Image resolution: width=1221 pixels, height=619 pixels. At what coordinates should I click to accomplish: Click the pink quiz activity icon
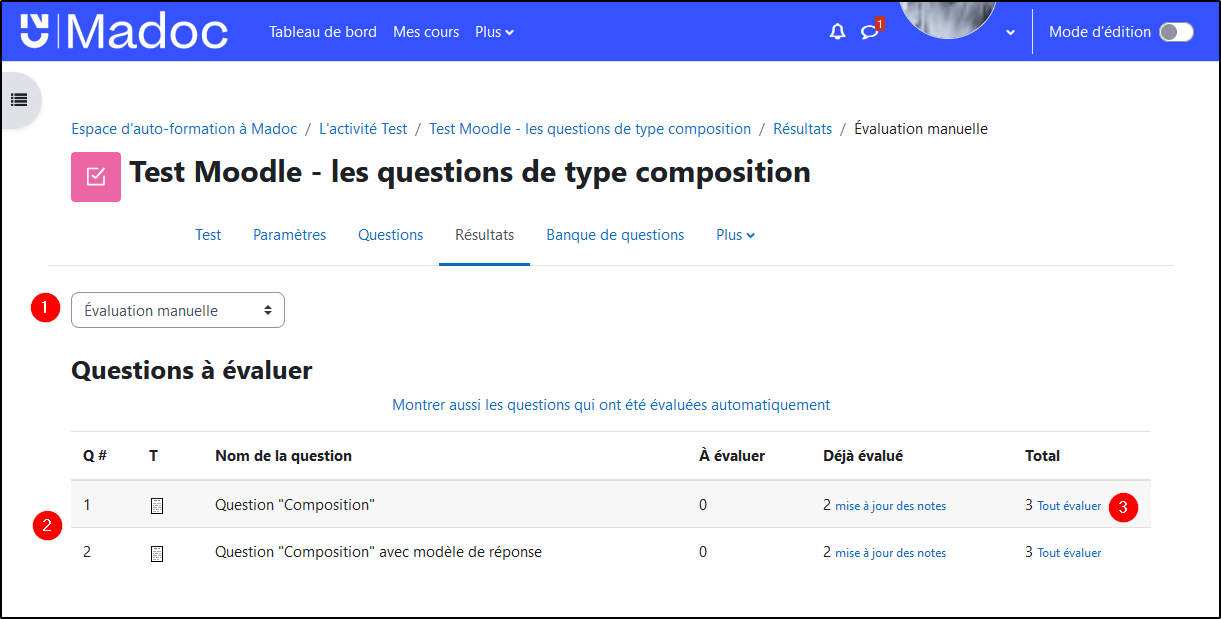pyautogui.click(x=96, y=177)
